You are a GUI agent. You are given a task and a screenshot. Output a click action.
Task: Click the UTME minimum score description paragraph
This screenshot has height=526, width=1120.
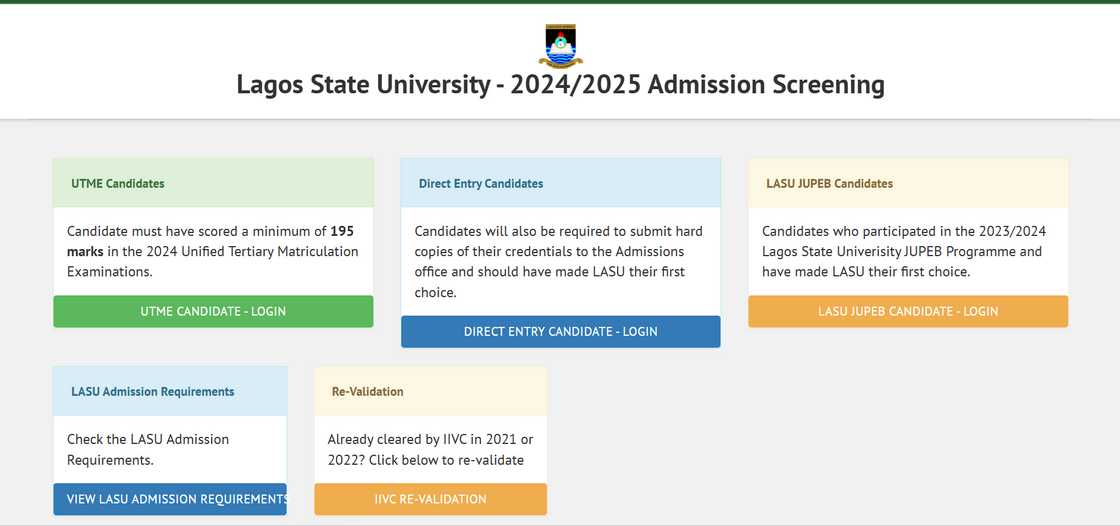212,252
